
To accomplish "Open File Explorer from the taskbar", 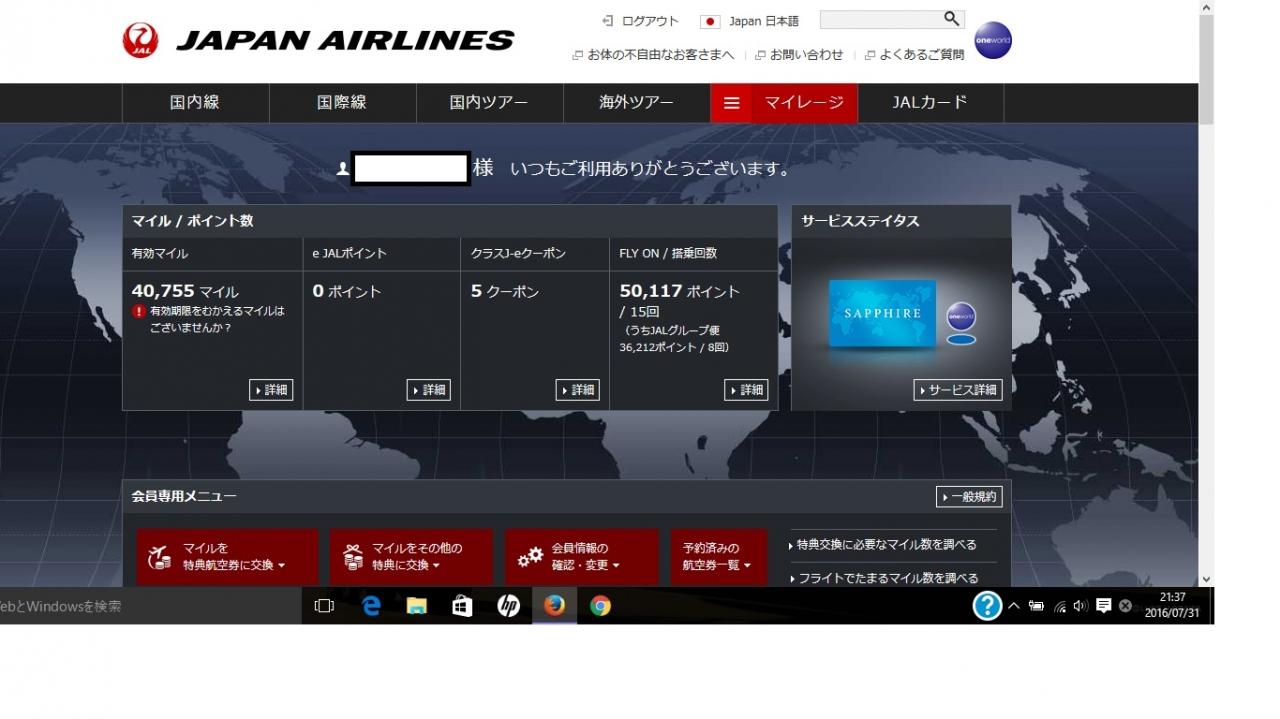I will tap(417, 606).
